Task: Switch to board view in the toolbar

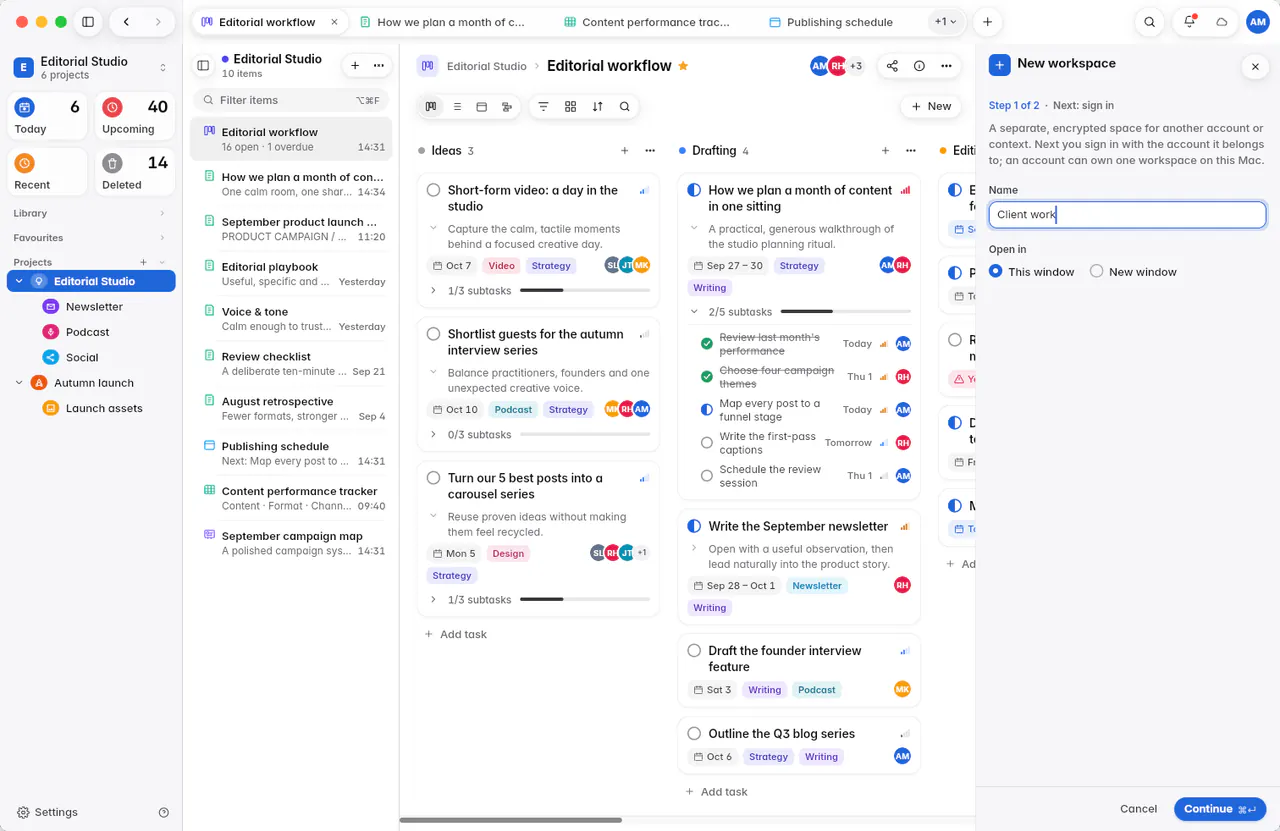Action: pyautogui.click(x=431, y=106)
